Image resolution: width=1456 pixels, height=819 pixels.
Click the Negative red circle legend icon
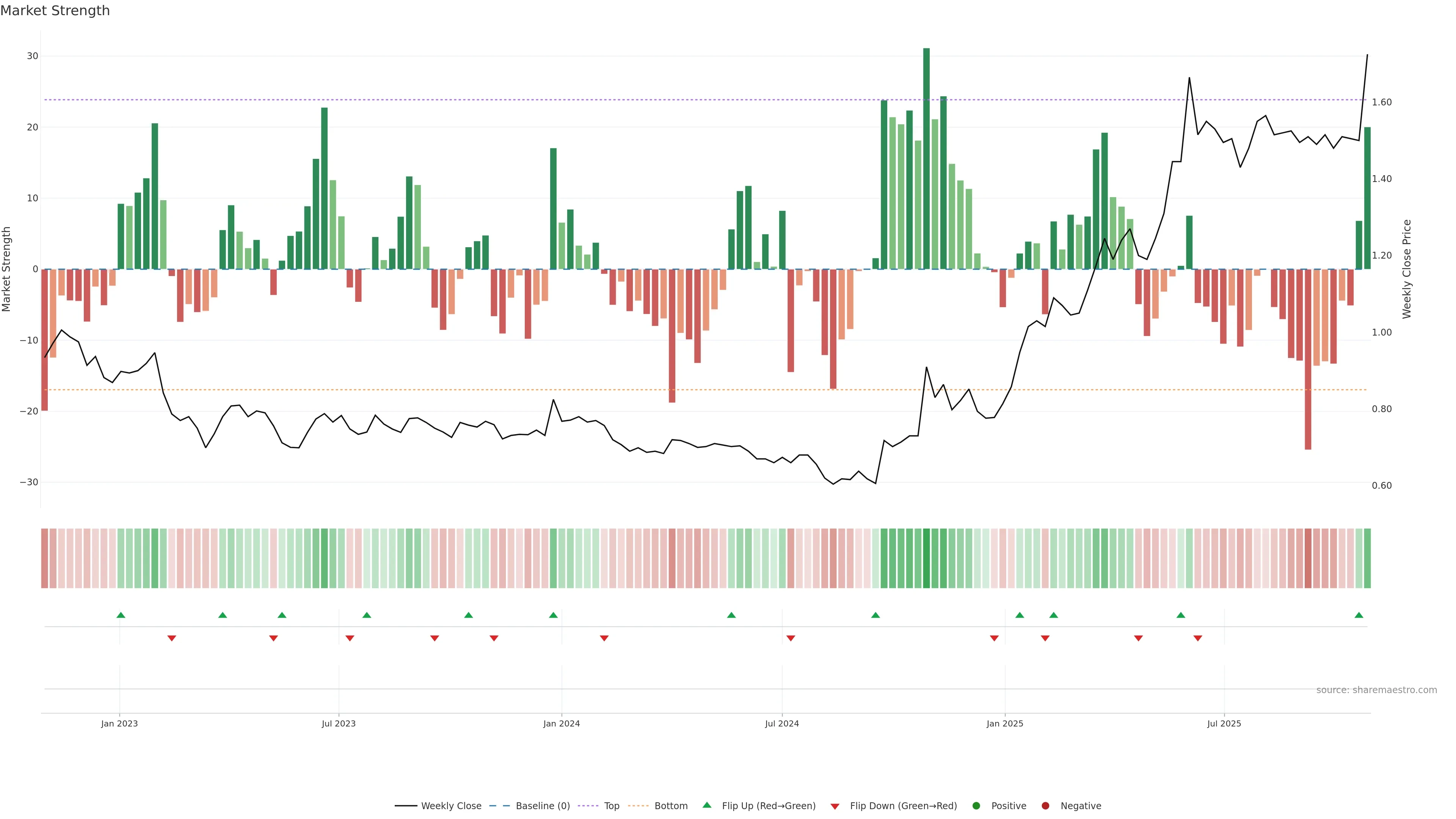[x=1045, y=806]
